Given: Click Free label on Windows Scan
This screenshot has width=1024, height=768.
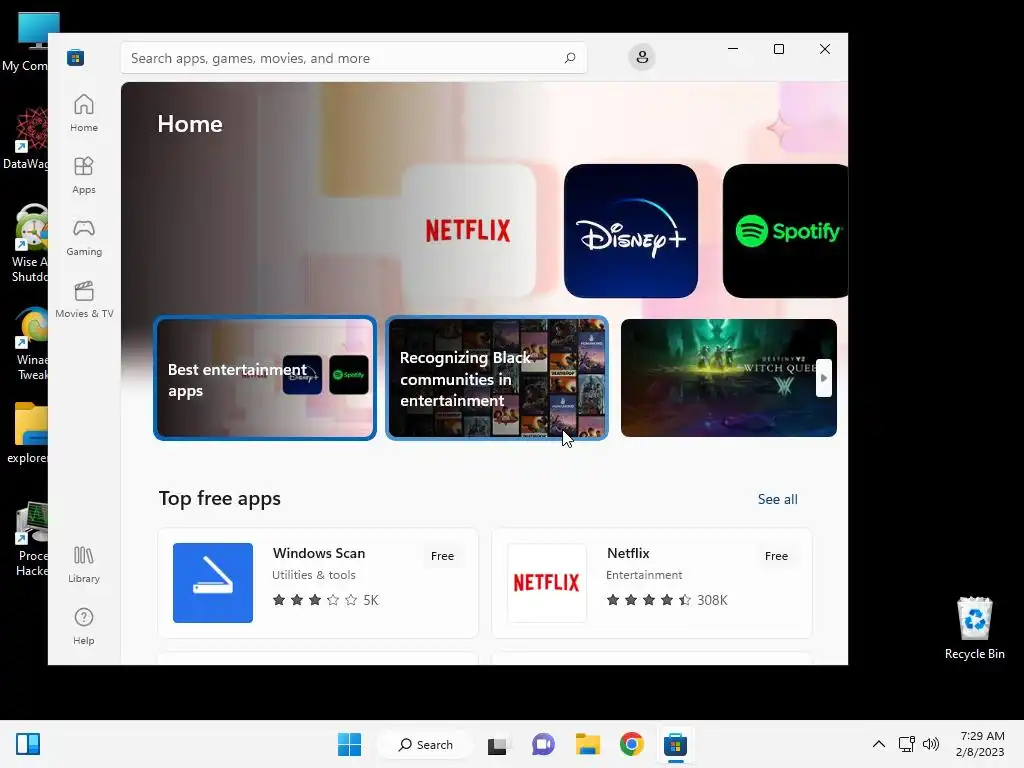Looking at the screenshot, I should [442, 556].
